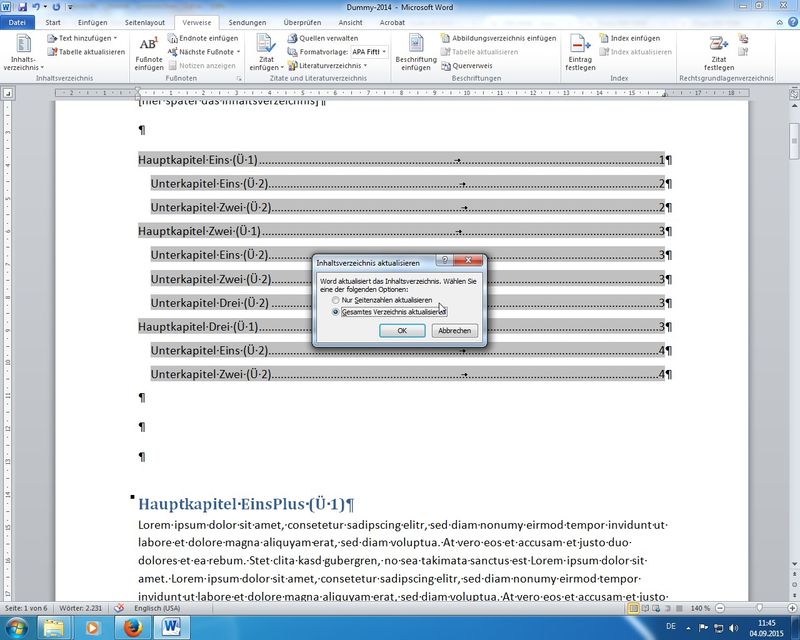The width and height of the screenshot is (800, 640).
Task: Select Print Layout view icon
Action: click(x=633, y=608)
